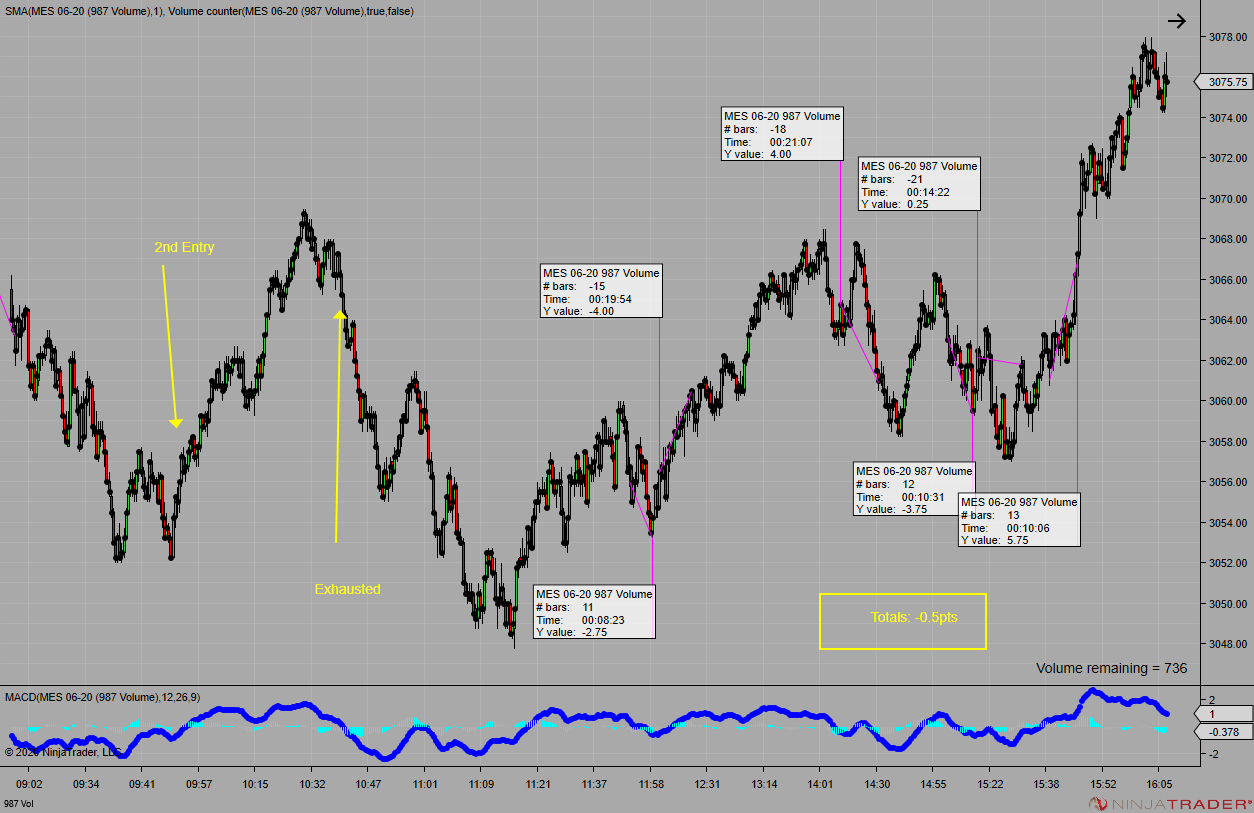Viewport: 1254px width, 813px height.
Task: Click the 14:01 time axis label
Action: click(821, 784)
